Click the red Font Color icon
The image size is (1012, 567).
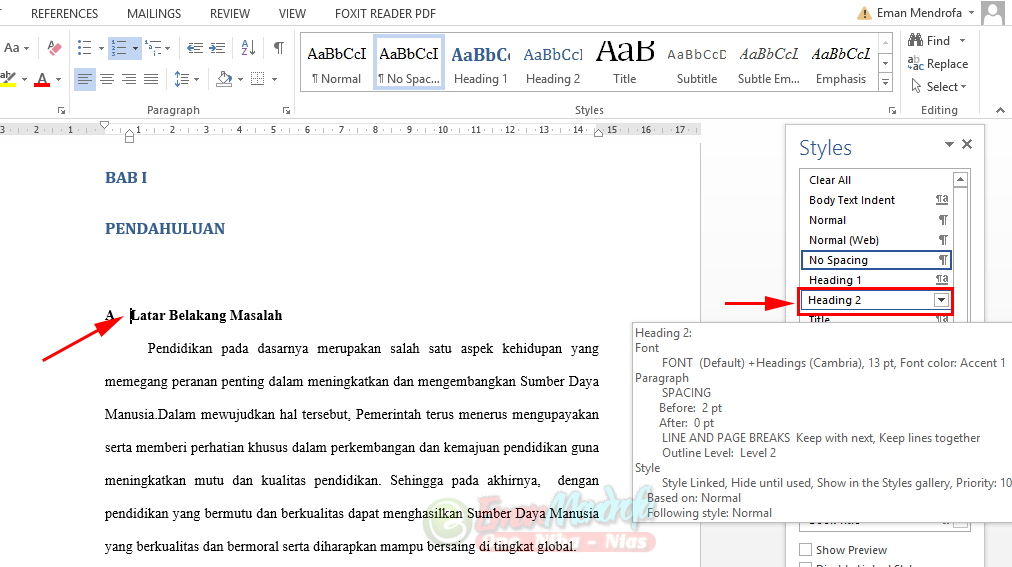coord(42,79)
